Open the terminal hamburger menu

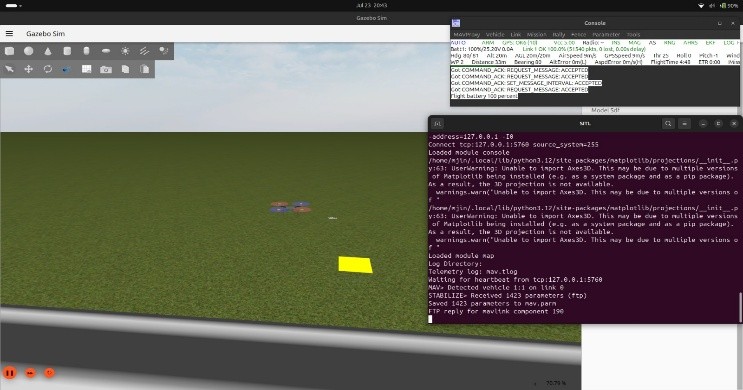[685, 124]
